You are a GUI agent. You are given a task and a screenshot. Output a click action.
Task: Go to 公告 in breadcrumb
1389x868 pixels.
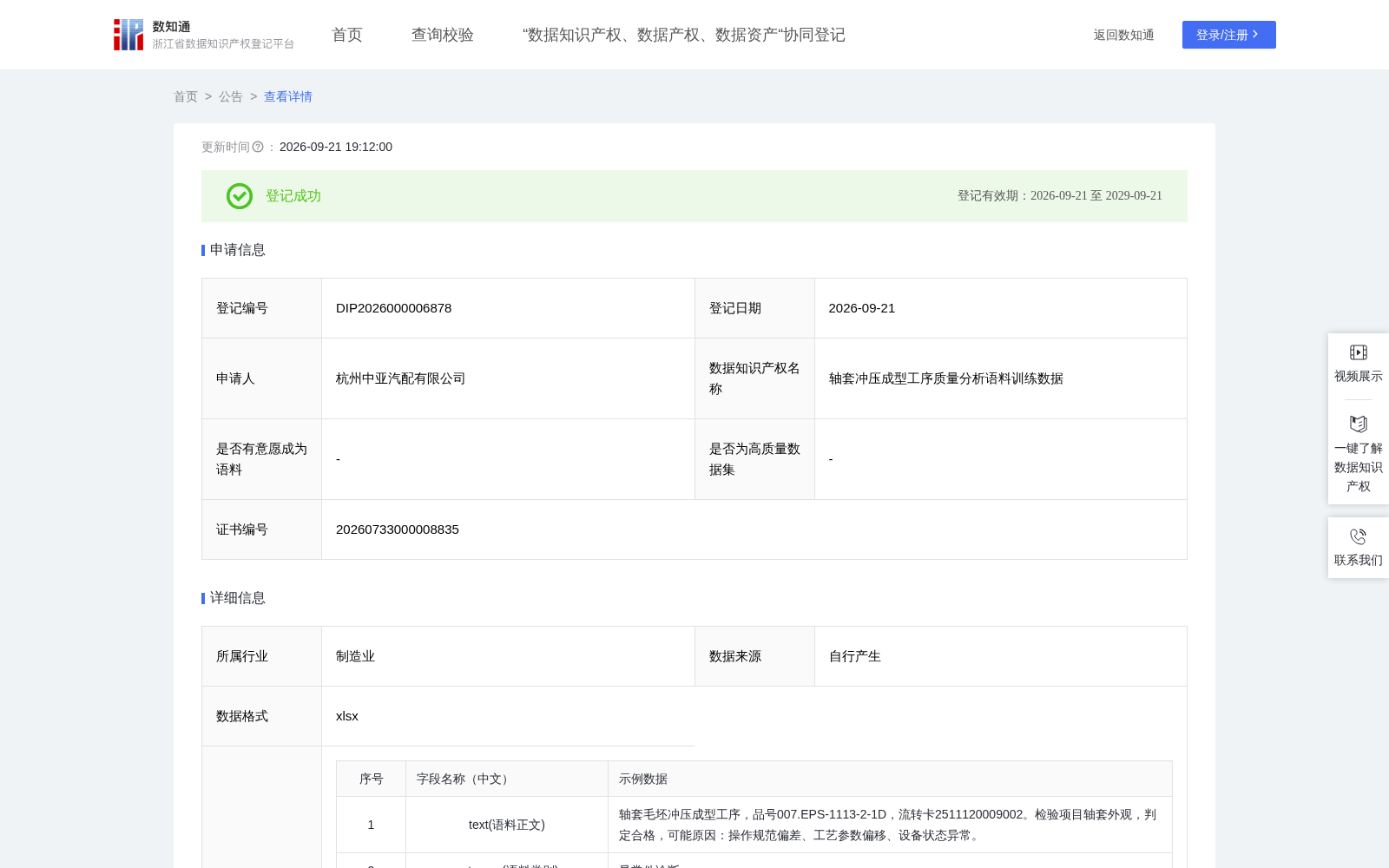[x=231, y=96]
